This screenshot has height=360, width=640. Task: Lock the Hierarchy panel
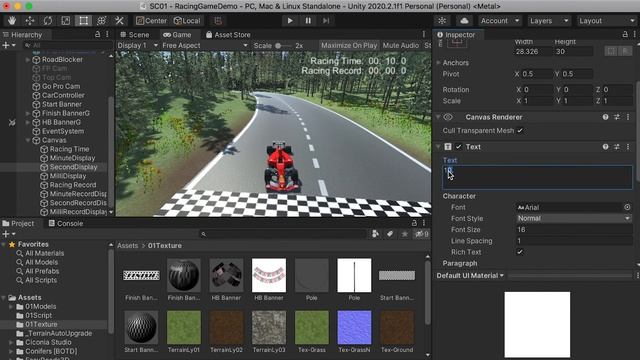click(x=98, y=35)
